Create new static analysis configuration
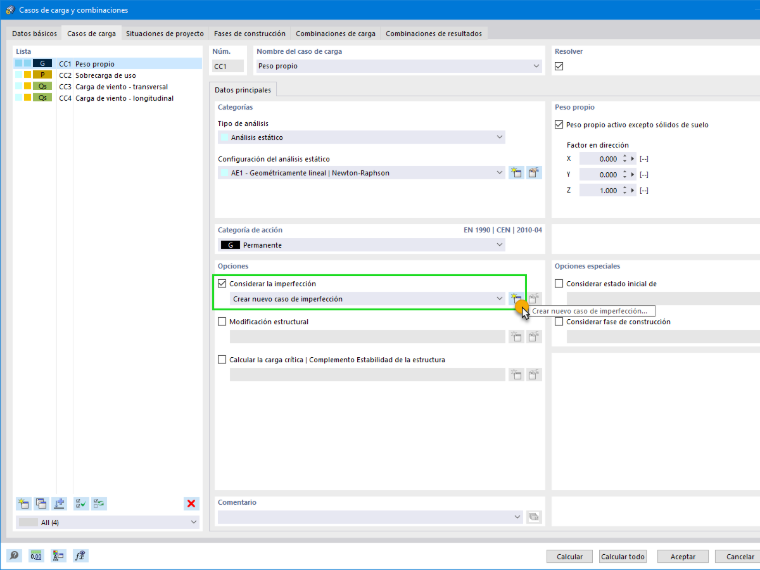 tap(516, 173)
